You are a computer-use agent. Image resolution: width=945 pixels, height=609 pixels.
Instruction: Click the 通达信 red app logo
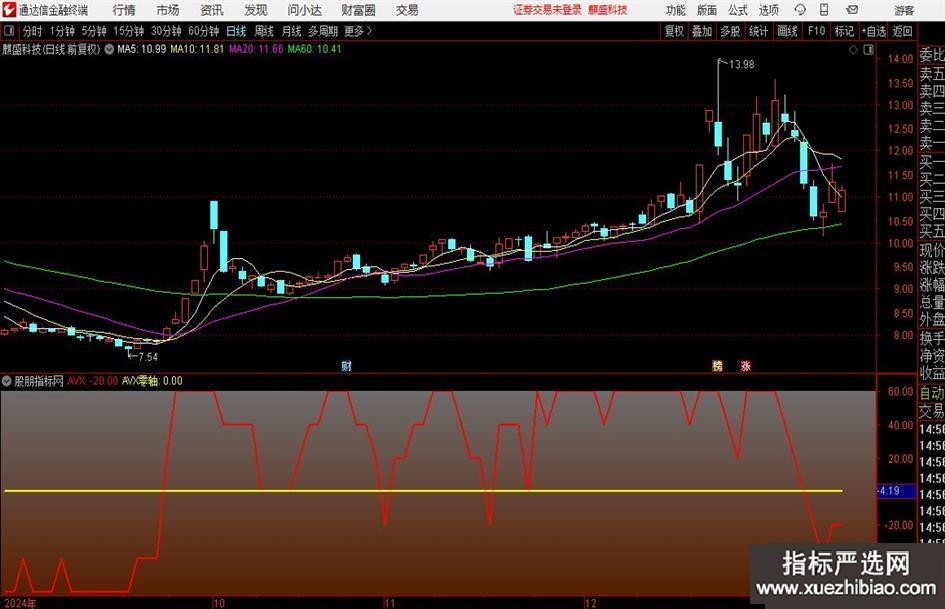point(9,10)
